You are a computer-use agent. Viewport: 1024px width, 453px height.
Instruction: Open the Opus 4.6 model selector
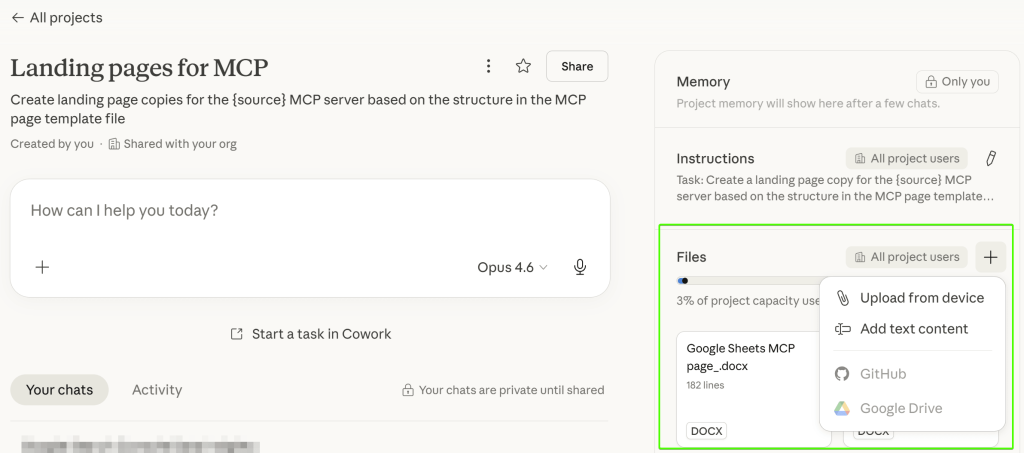point(512,267)
